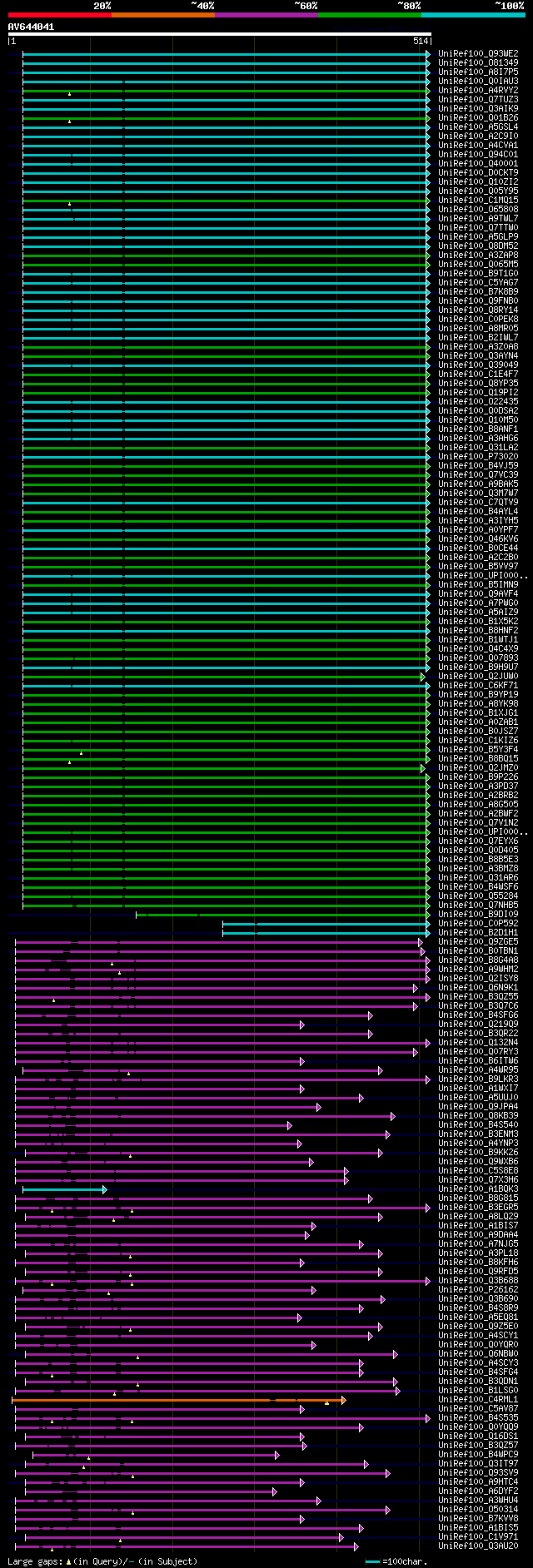Click the UniRef100_A4WR95 label
Image resolution: width=533 pixels, height=1568 pixels.
point(478,1069)
